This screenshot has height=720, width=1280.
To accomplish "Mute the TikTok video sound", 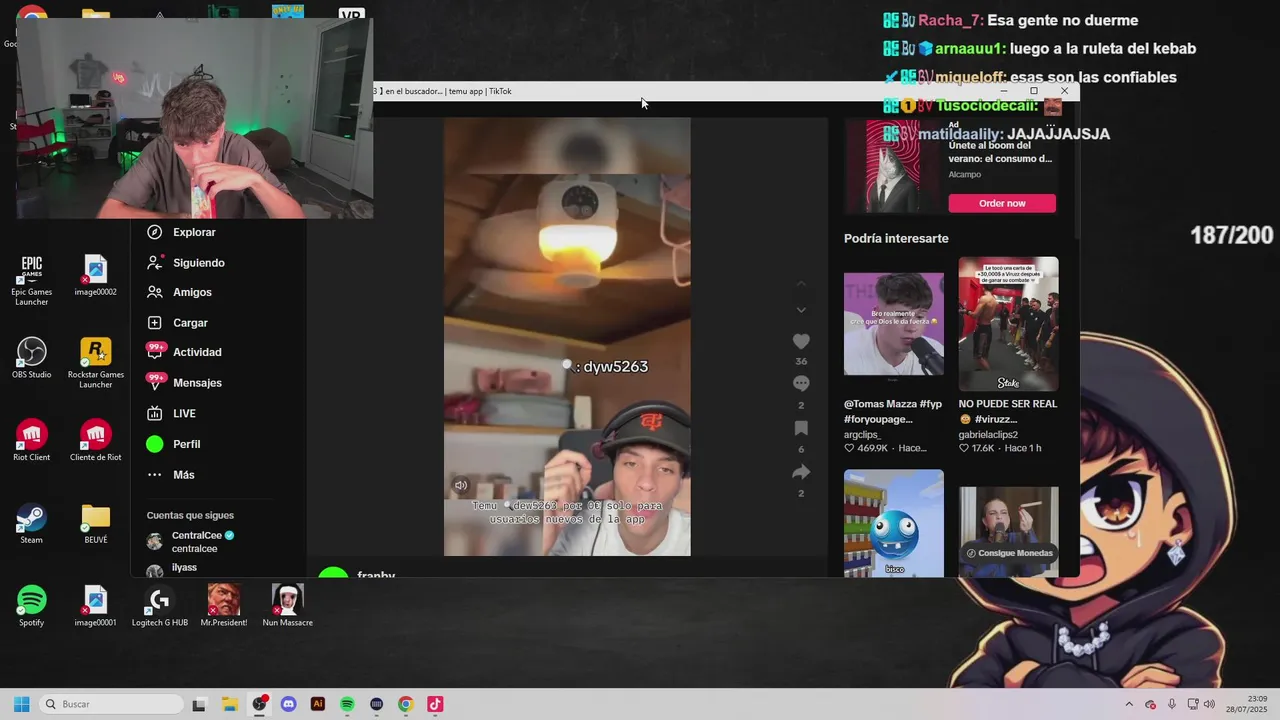I will pos(461,486).
